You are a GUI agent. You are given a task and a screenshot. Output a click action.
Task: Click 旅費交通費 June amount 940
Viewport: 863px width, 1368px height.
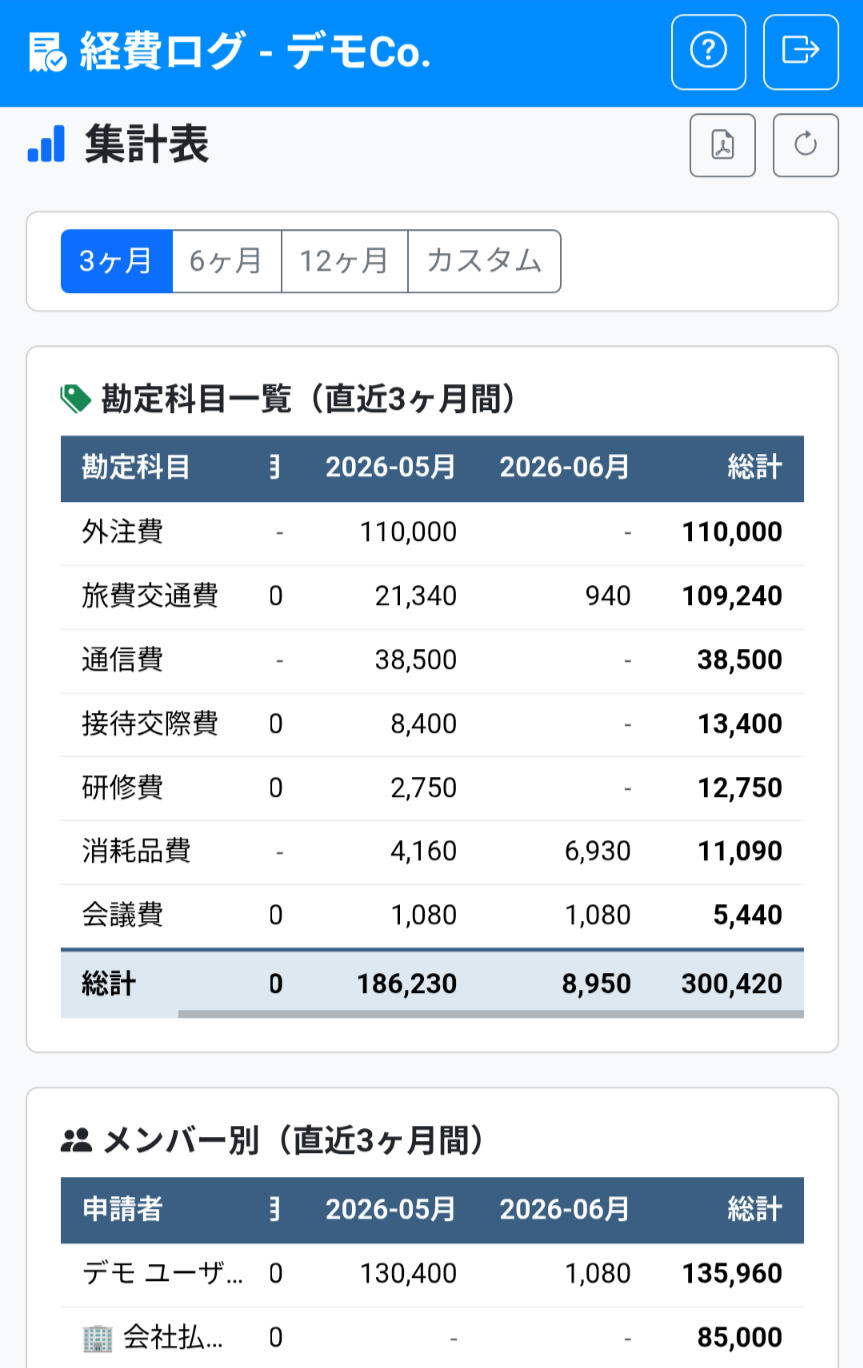point(609,596)
